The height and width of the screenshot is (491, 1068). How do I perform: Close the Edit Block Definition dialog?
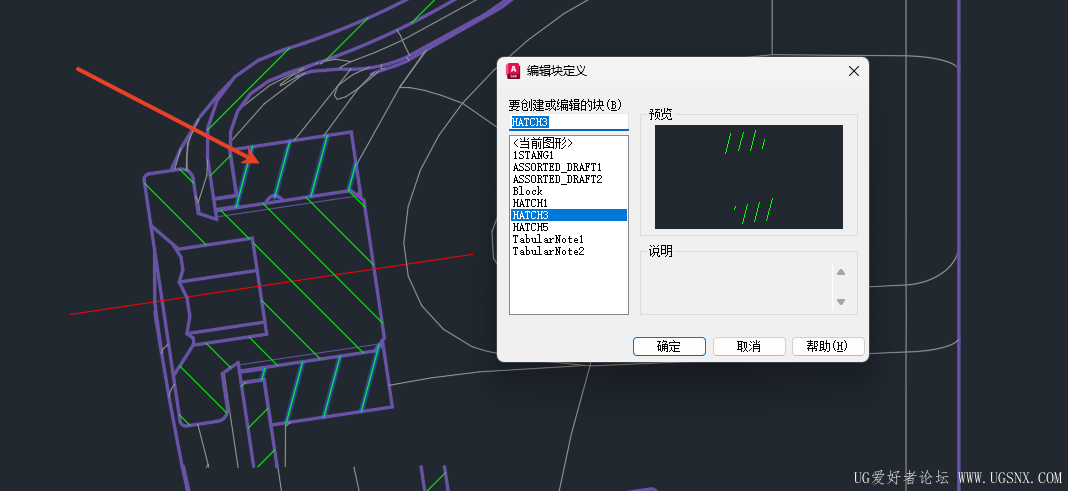(853, 71)
